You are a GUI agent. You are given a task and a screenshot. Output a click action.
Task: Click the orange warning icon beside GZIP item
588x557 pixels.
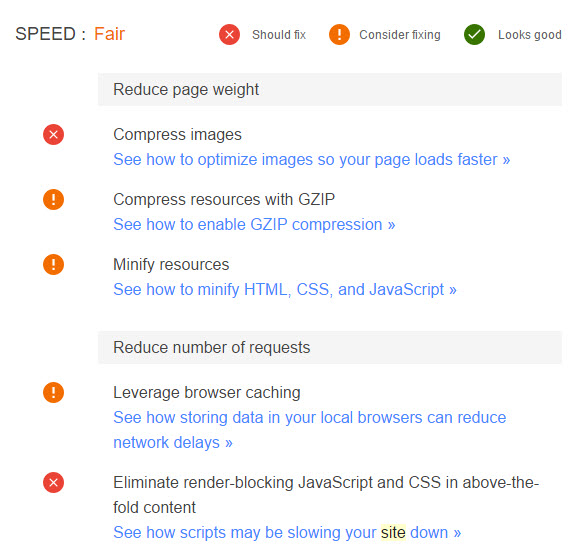(x=53, y=199)
